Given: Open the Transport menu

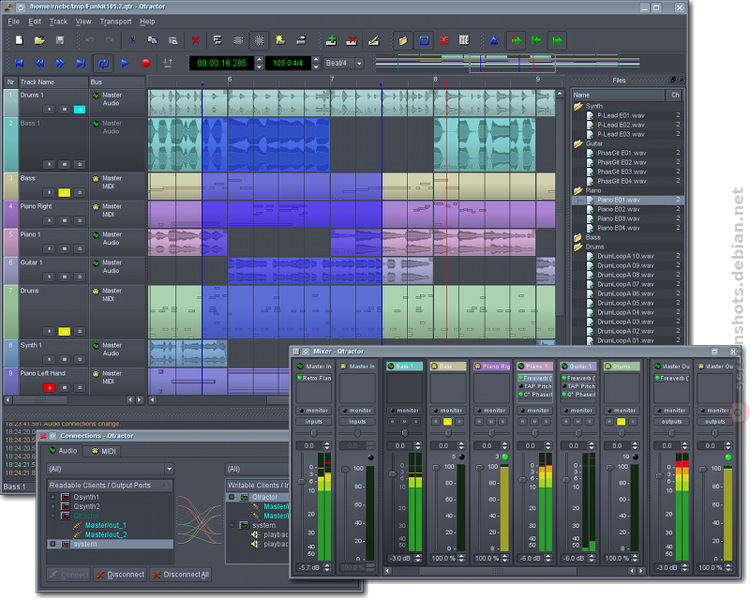Looking at the screenshot, I should (x=115, y=22).
